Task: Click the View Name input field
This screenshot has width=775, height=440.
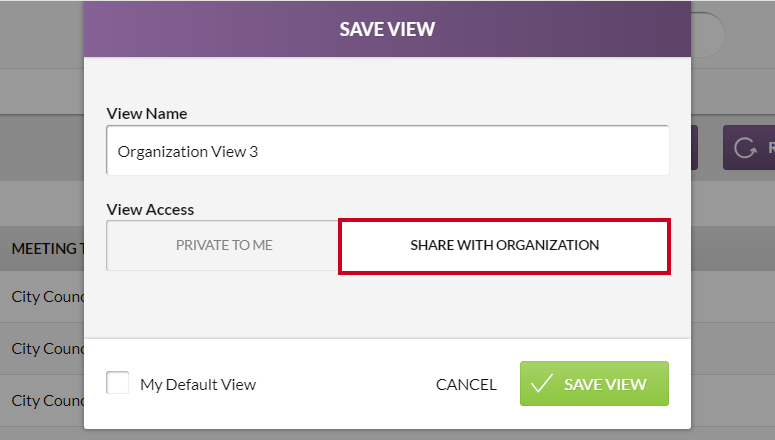Action: 388,150
